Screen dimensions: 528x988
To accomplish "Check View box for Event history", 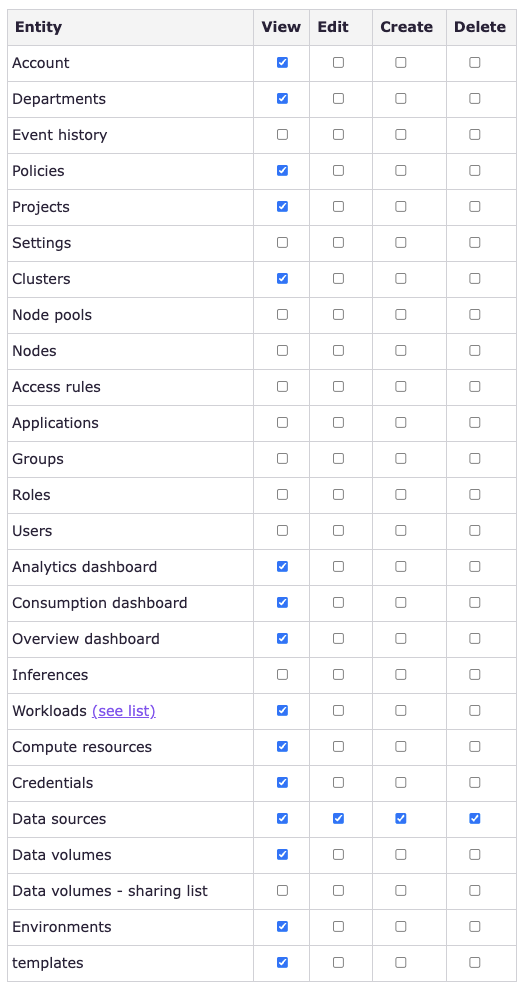I will coord(282,134).
